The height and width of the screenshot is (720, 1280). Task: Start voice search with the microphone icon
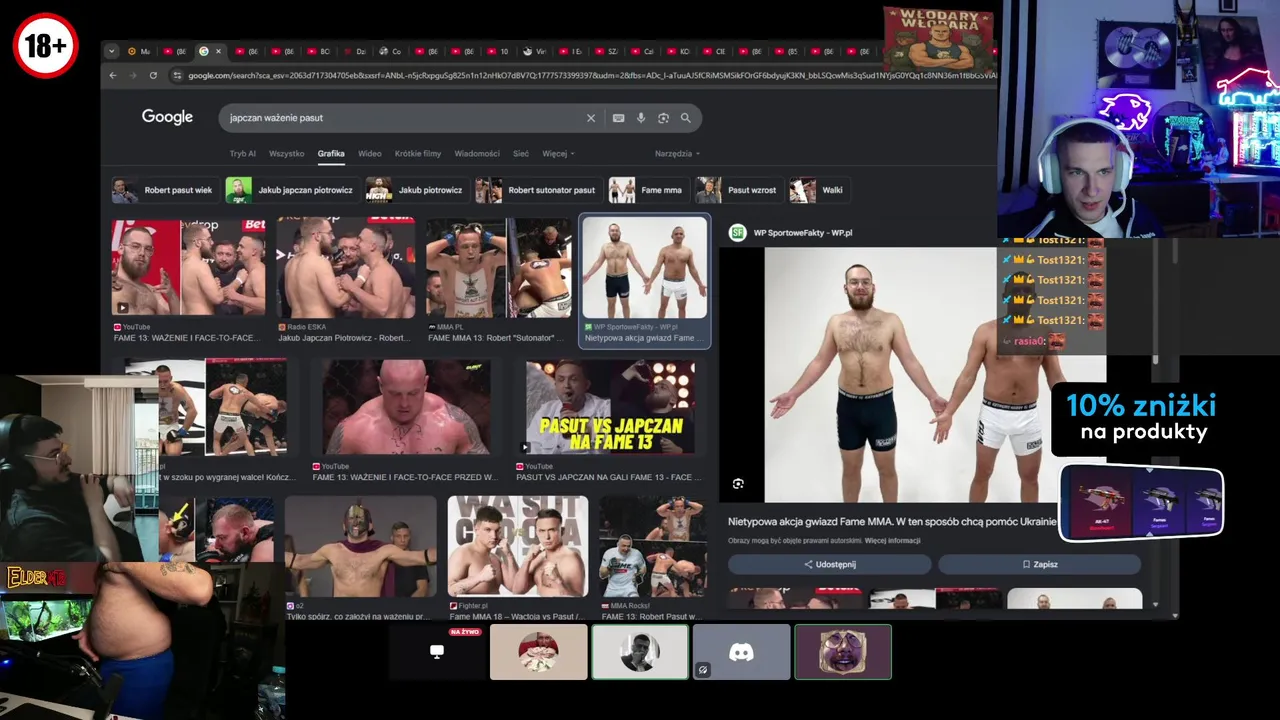pos(641,118)
